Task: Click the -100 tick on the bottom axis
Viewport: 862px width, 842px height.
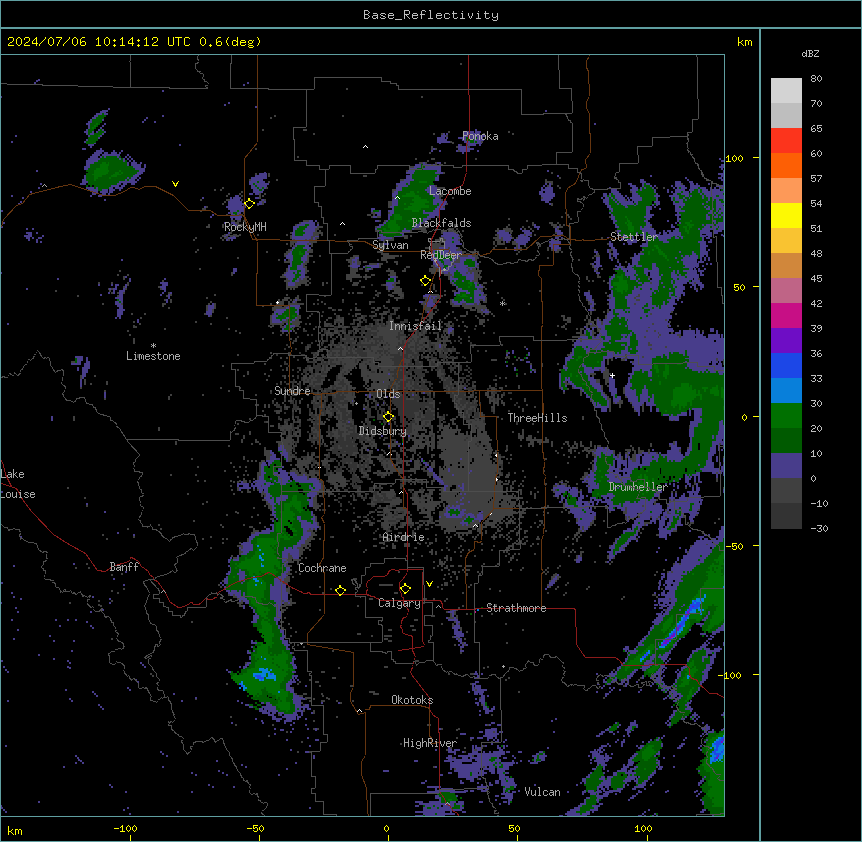Action: click(x=125, y=828)
